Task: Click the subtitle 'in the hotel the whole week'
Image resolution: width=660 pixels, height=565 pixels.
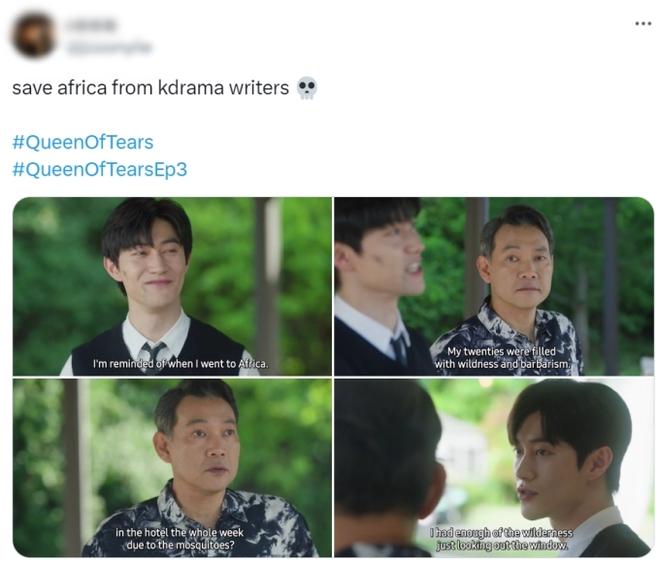Action: click(x=179, y=533)
